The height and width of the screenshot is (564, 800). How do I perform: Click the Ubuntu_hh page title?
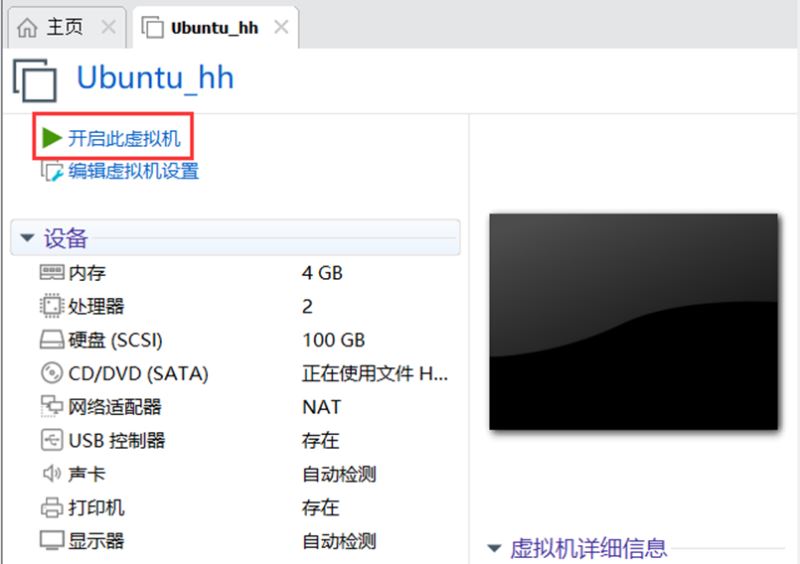pyautogui.click(x=155, y=78)
